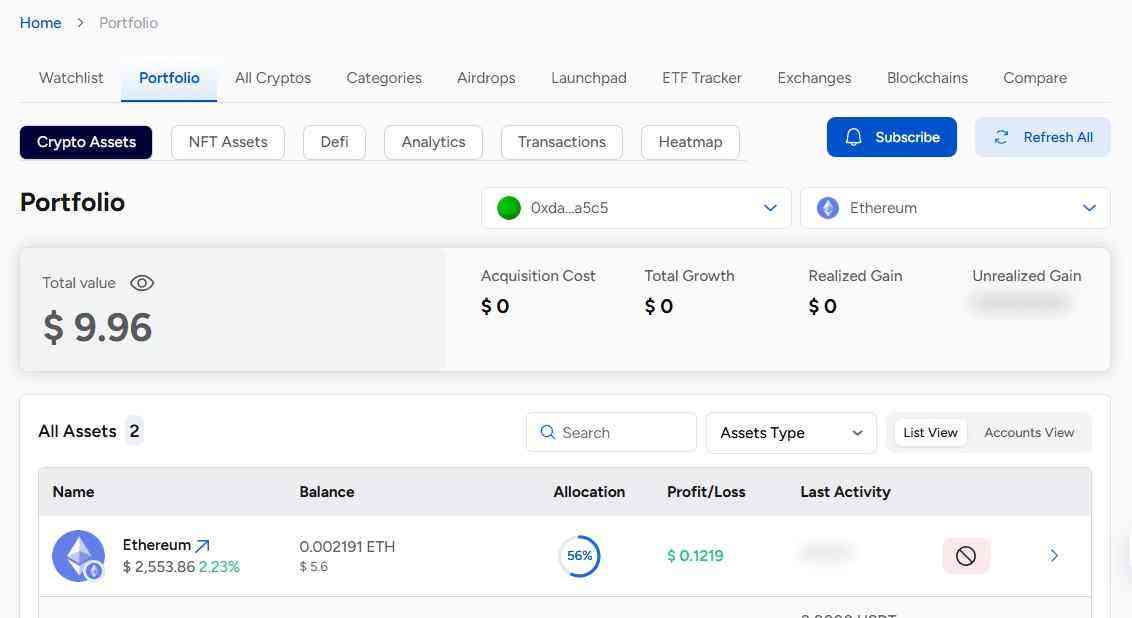Open the ETF Tracker tab
Viewport: 1132px width, 618px height.
coord(702,78)
